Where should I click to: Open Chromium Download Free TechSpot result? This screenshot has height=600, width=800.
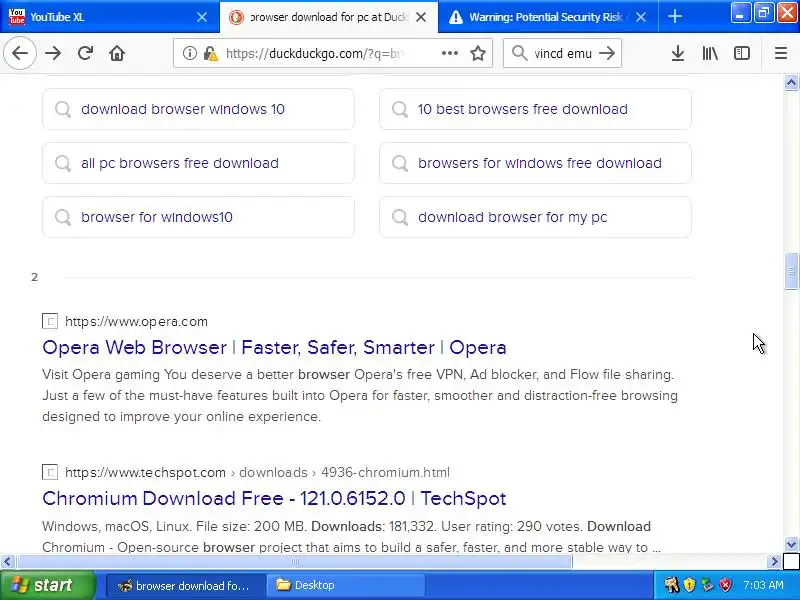tap(274, 498)
